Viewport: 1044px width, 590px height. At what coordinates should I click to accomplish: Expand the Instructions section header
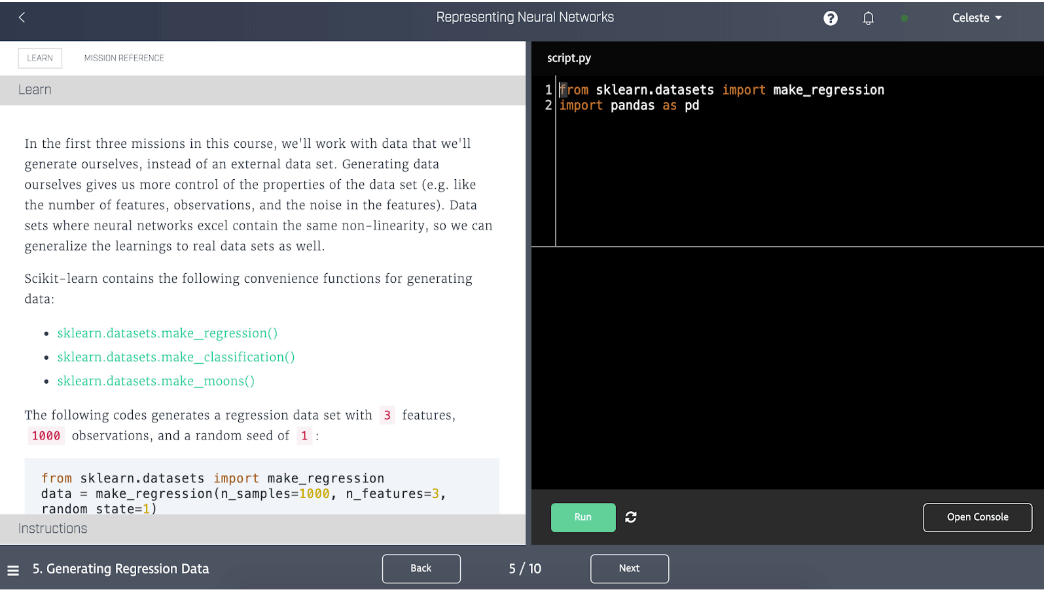(262, 529)
